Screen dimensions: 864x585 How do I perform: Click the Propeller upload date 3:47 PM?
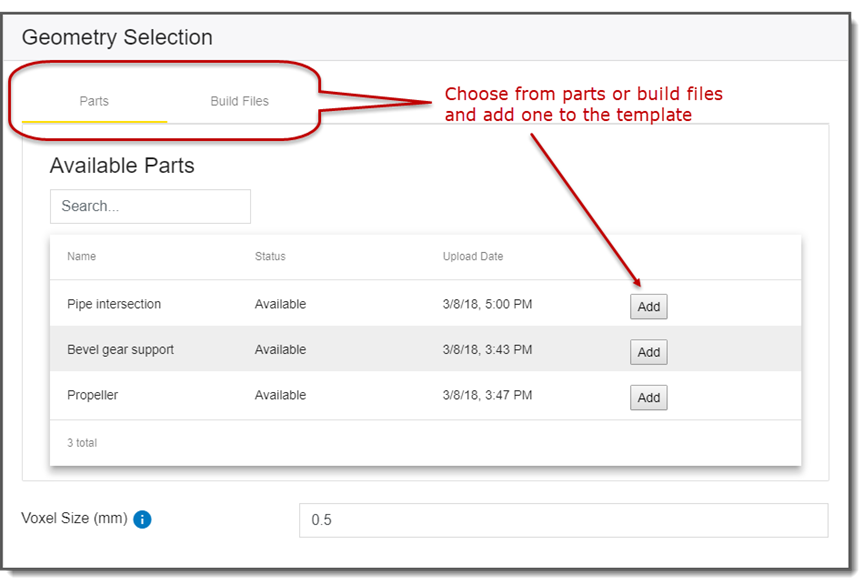click(487, 395)
